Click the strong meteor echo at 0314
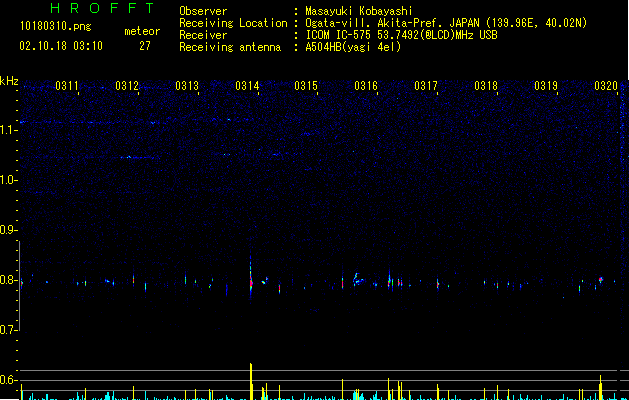 [x=251, y=279]
